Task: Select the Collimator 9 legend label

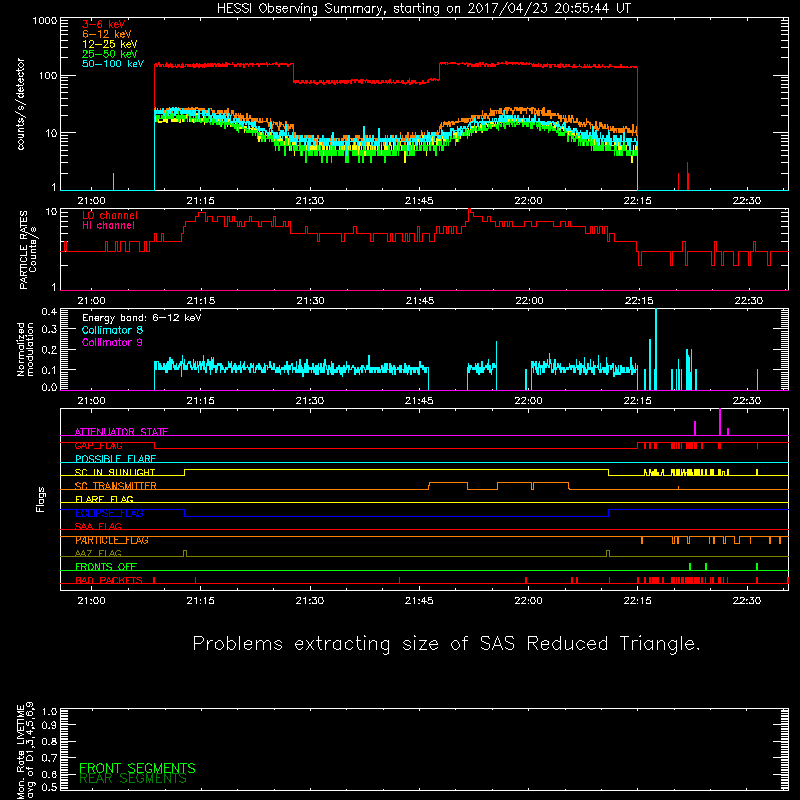Action: pos(112,342)
